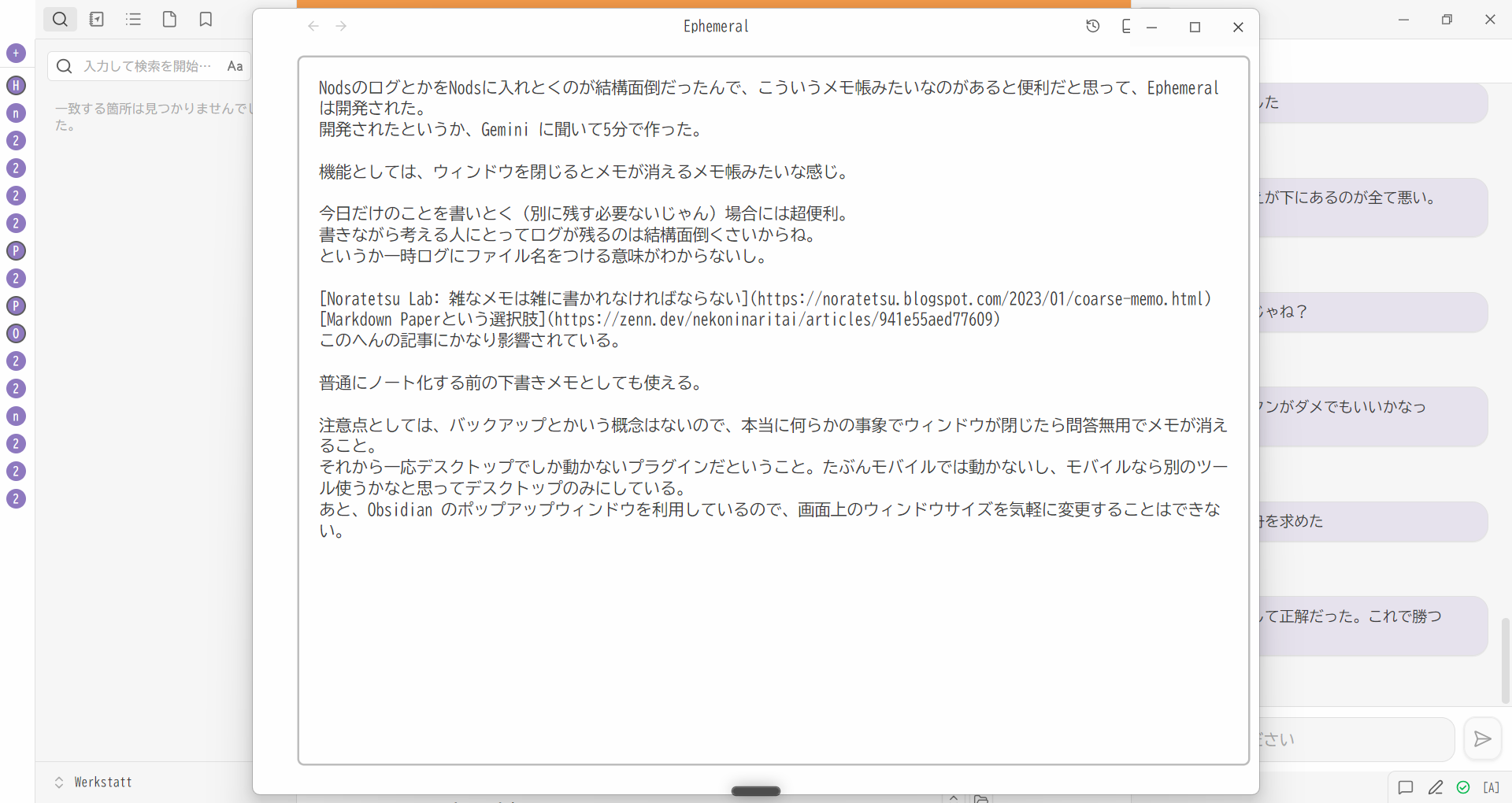This screenshot has height=803, width=1512.
Task: Click the line starting "それから一応デスクトップでしか動かない"
Action: tap(773, 478)
